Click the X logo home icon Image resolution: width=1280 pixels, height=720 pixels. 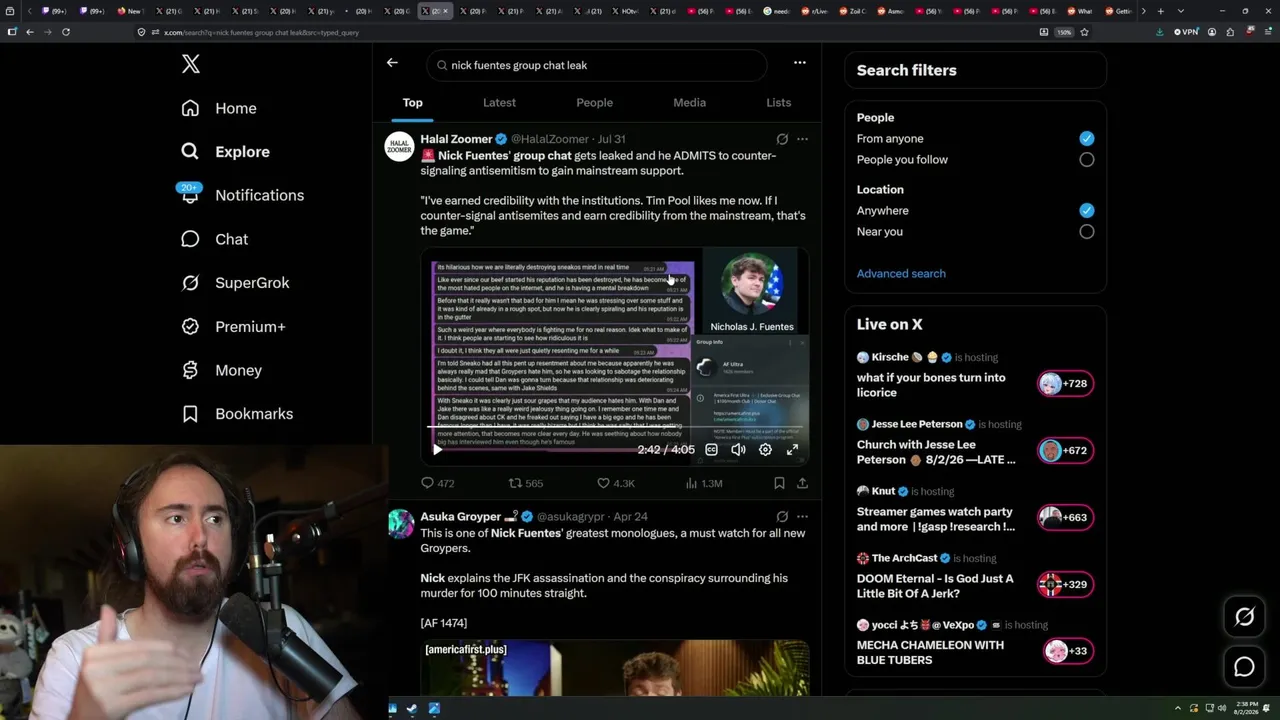coord(191,65)
